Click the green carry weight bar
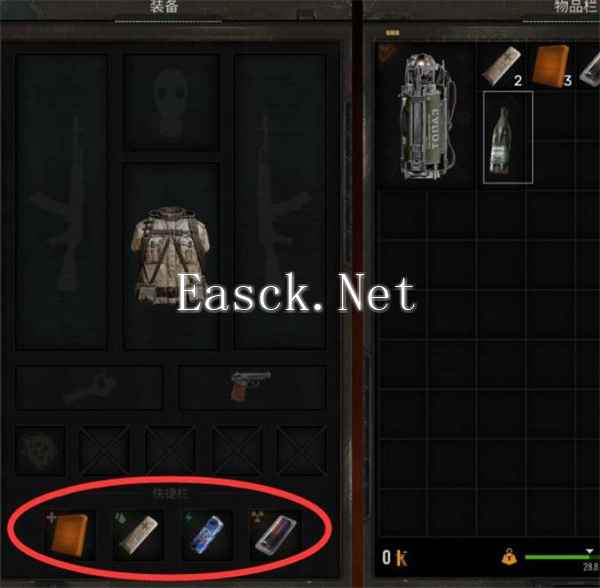Screen dimensions: 600x588 coord(559,557)
